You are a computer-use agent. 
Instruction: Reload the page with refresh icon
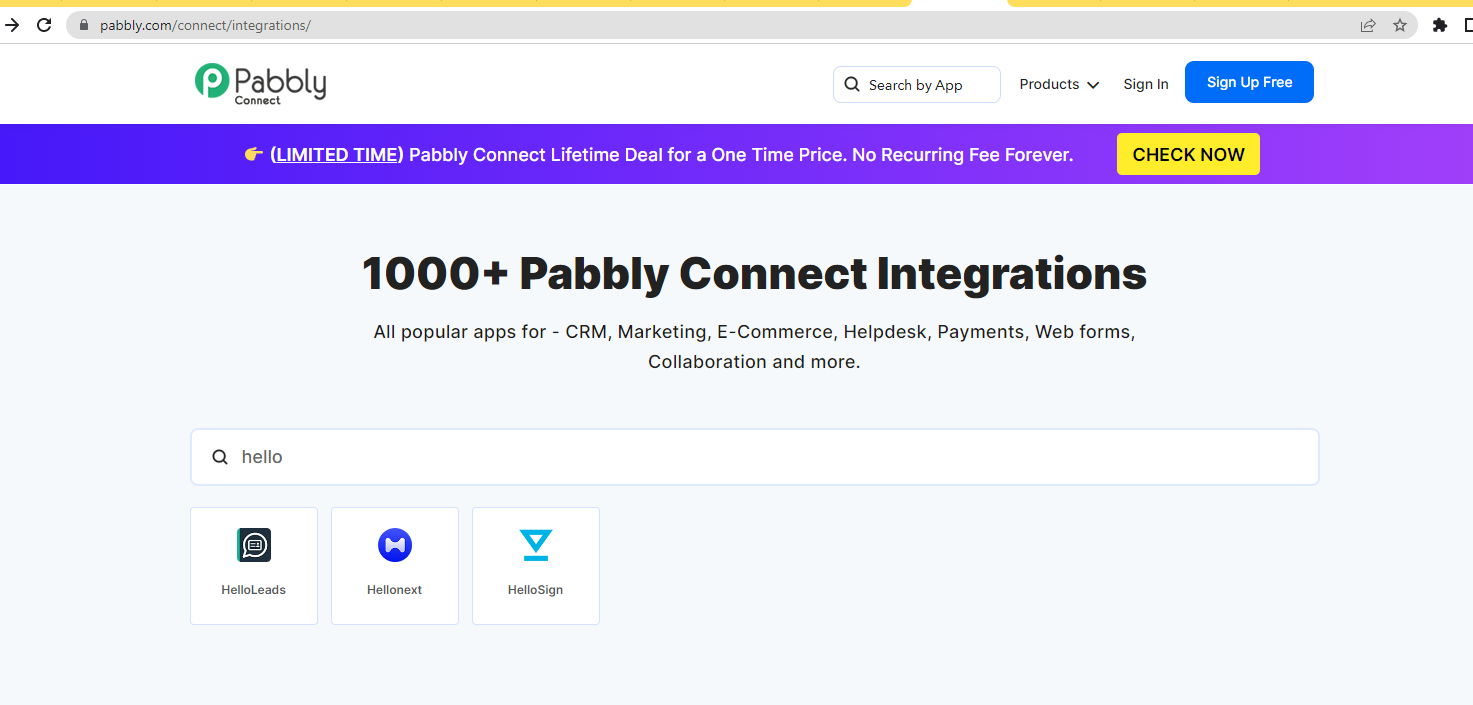(x=44, y=25)
